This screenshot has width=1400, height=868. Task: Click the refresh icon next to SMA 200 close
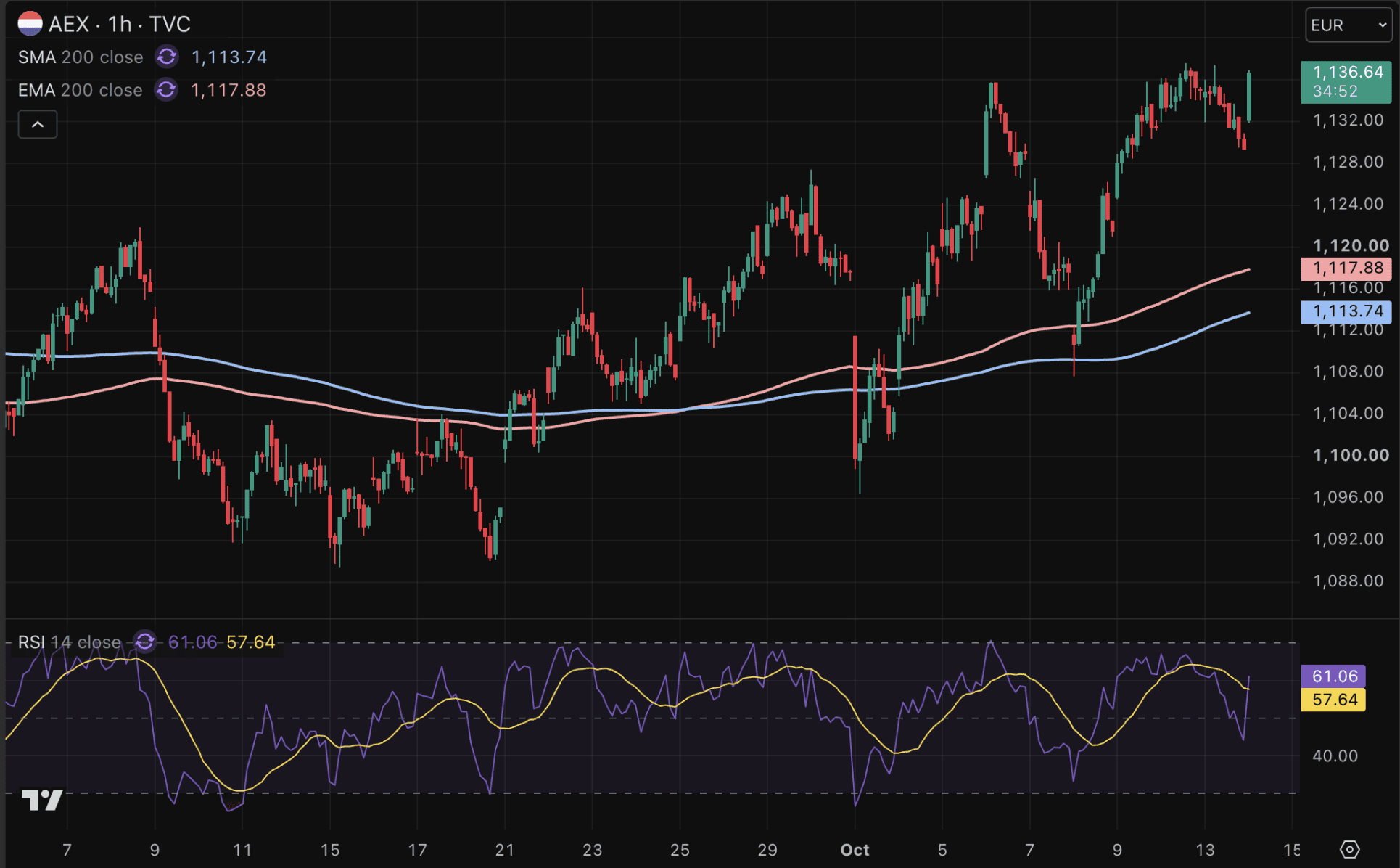(x=167, y=57)
